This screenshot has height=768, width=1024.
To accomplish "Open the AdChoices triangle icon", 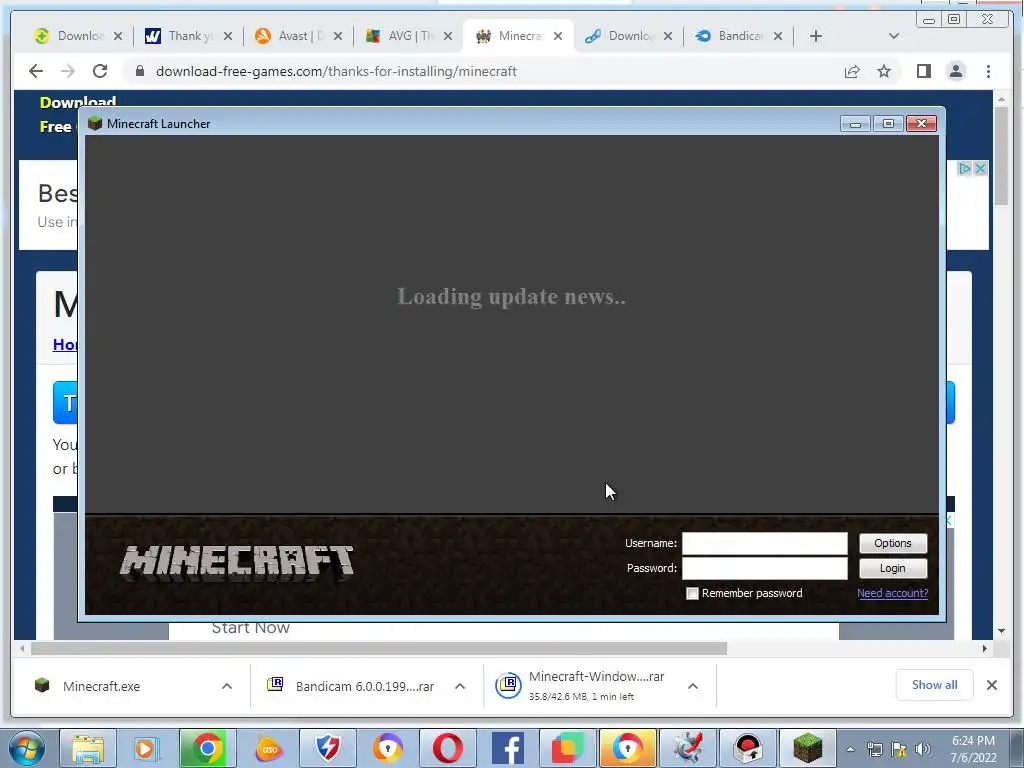I will [x=964, y=168].
